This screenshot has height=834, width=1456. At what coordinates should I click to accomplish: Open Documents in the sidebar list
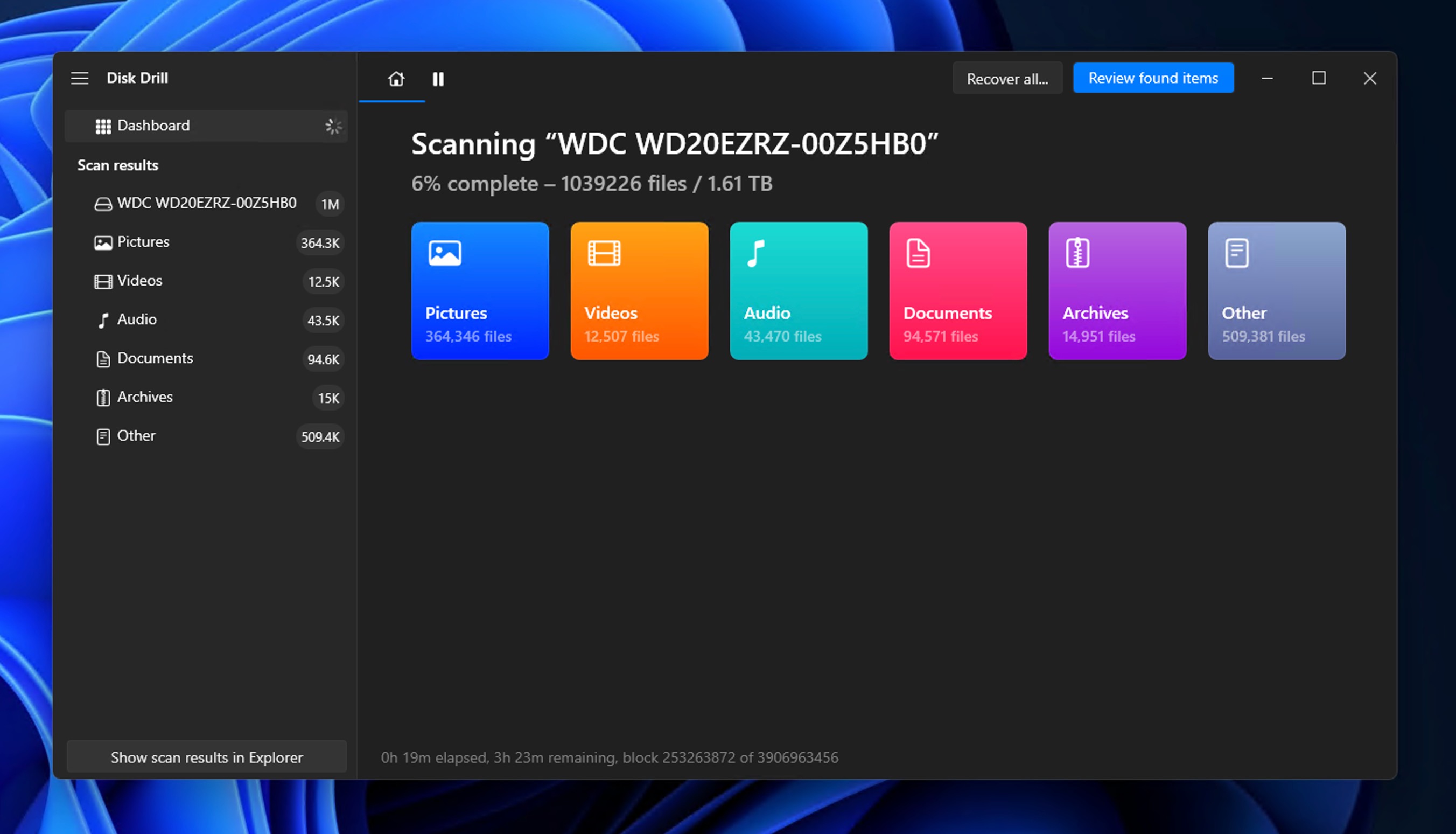click(x=206, y=359)
